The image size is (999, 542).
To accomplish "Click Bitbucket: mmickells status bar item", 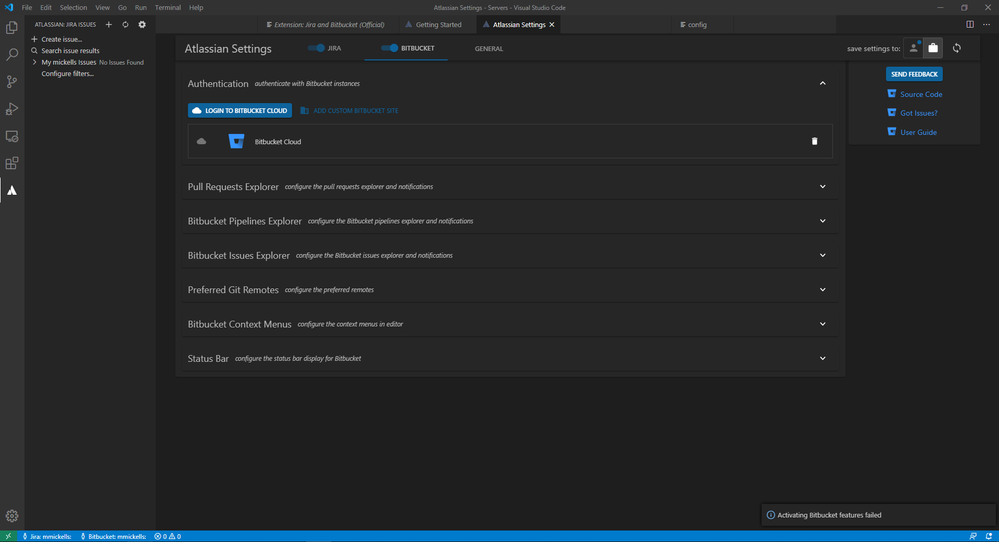I will pos(113,536).
